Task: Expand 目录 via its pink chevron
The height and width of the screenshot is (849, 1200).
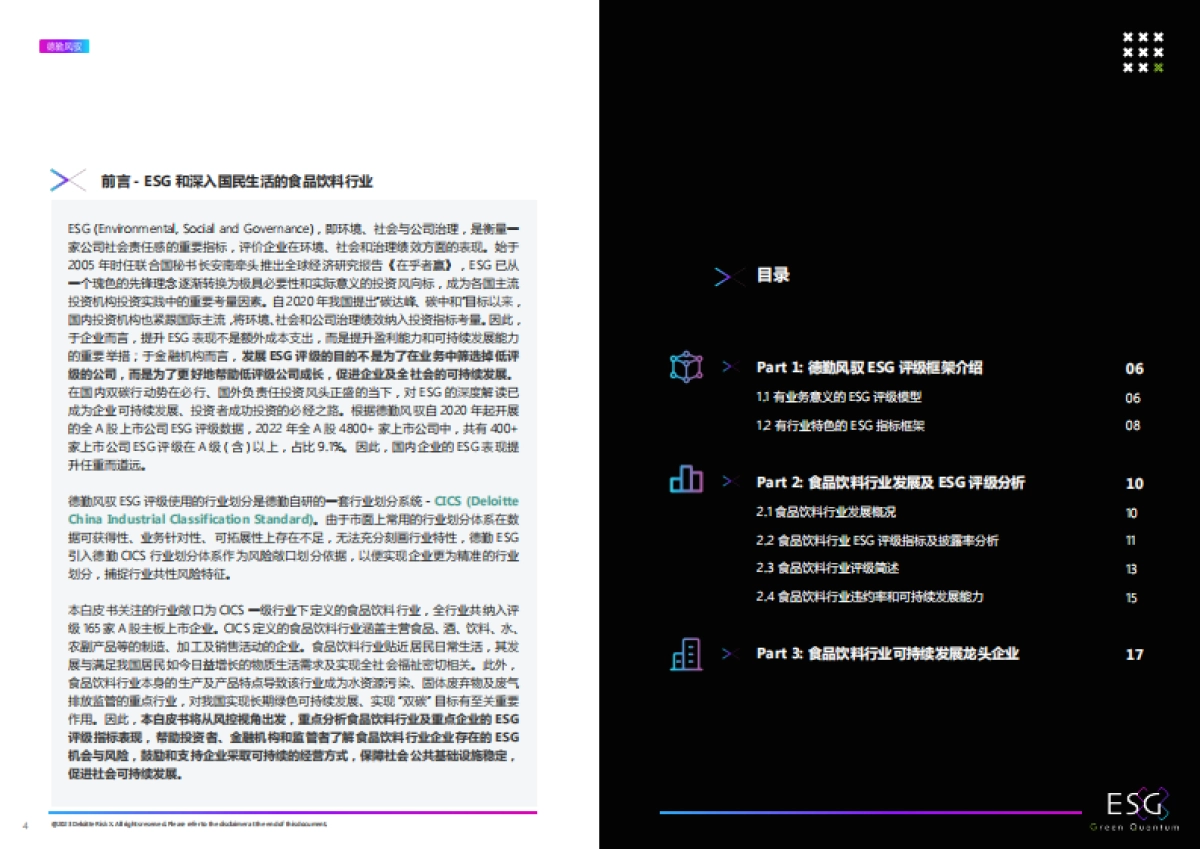Action: coord(727,277)
